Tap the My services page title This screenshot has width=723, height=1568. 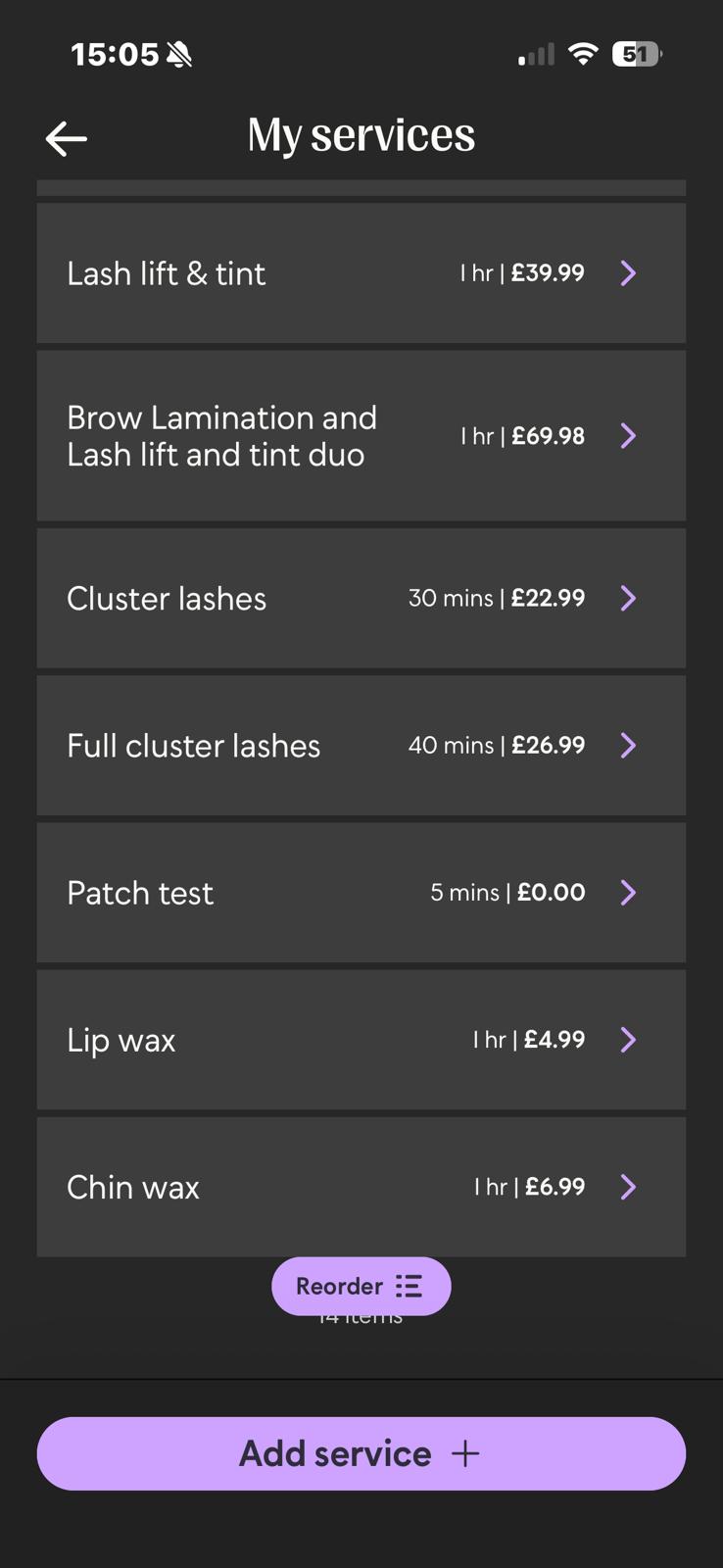point(361,135)
